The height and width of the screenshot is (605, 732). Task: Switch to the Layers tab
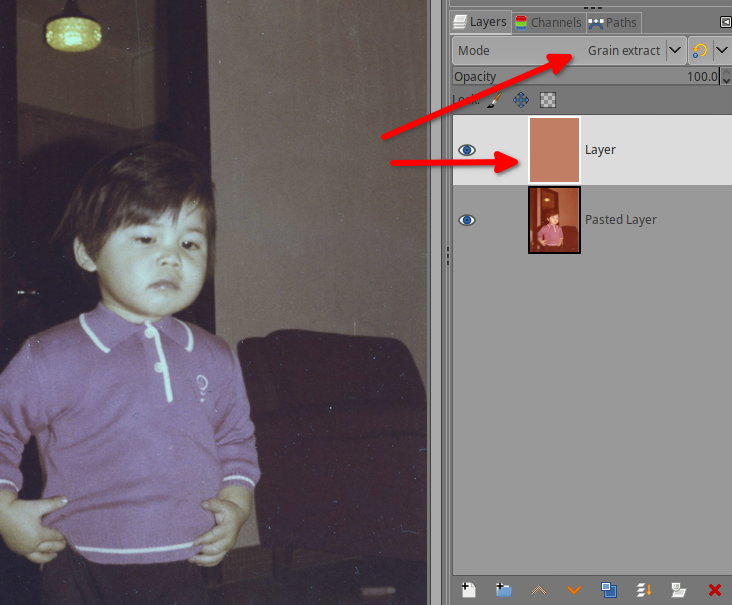[480, 22]
